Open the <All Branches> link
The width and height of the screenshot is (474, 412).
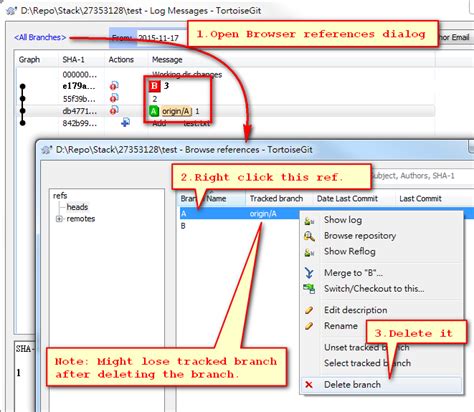pos(40,37)
